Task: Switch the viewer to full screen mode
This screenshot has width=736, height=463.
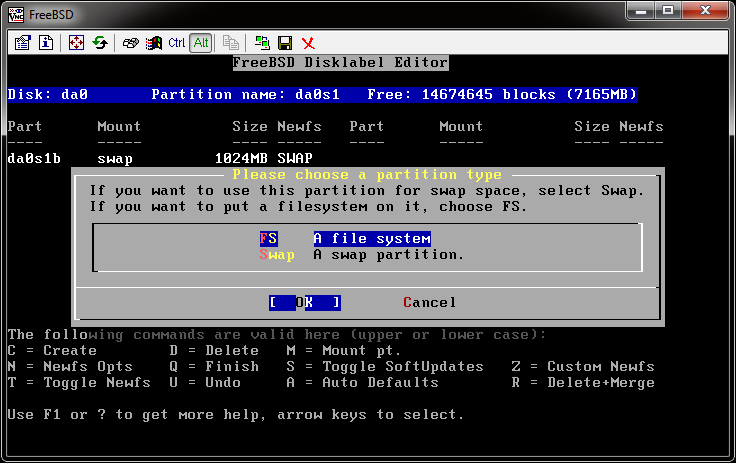Action: point(77,43)
